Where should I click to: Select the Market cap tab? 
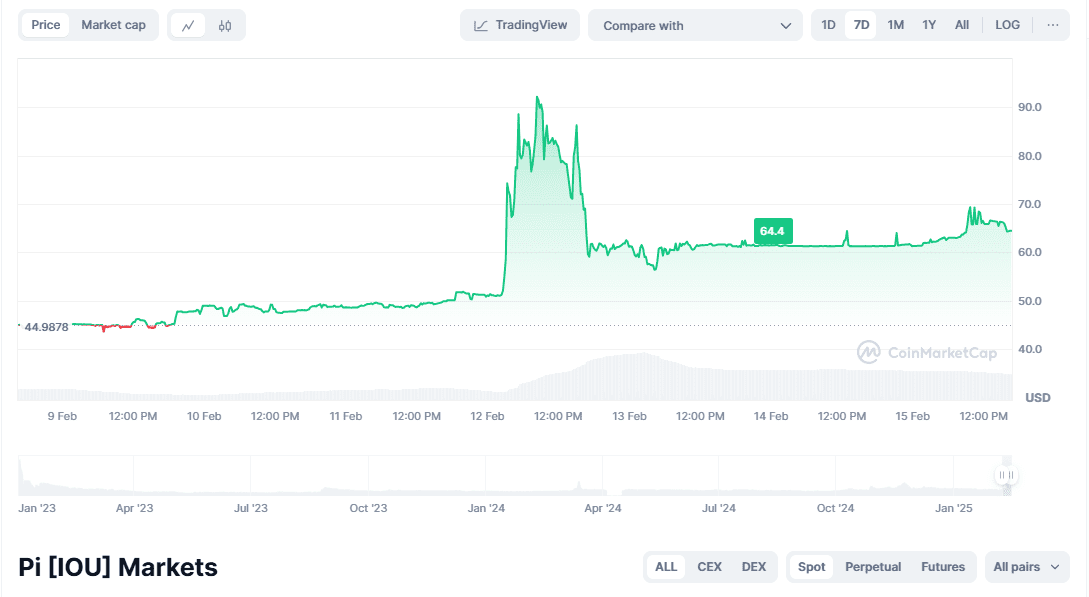pos(113,25)
